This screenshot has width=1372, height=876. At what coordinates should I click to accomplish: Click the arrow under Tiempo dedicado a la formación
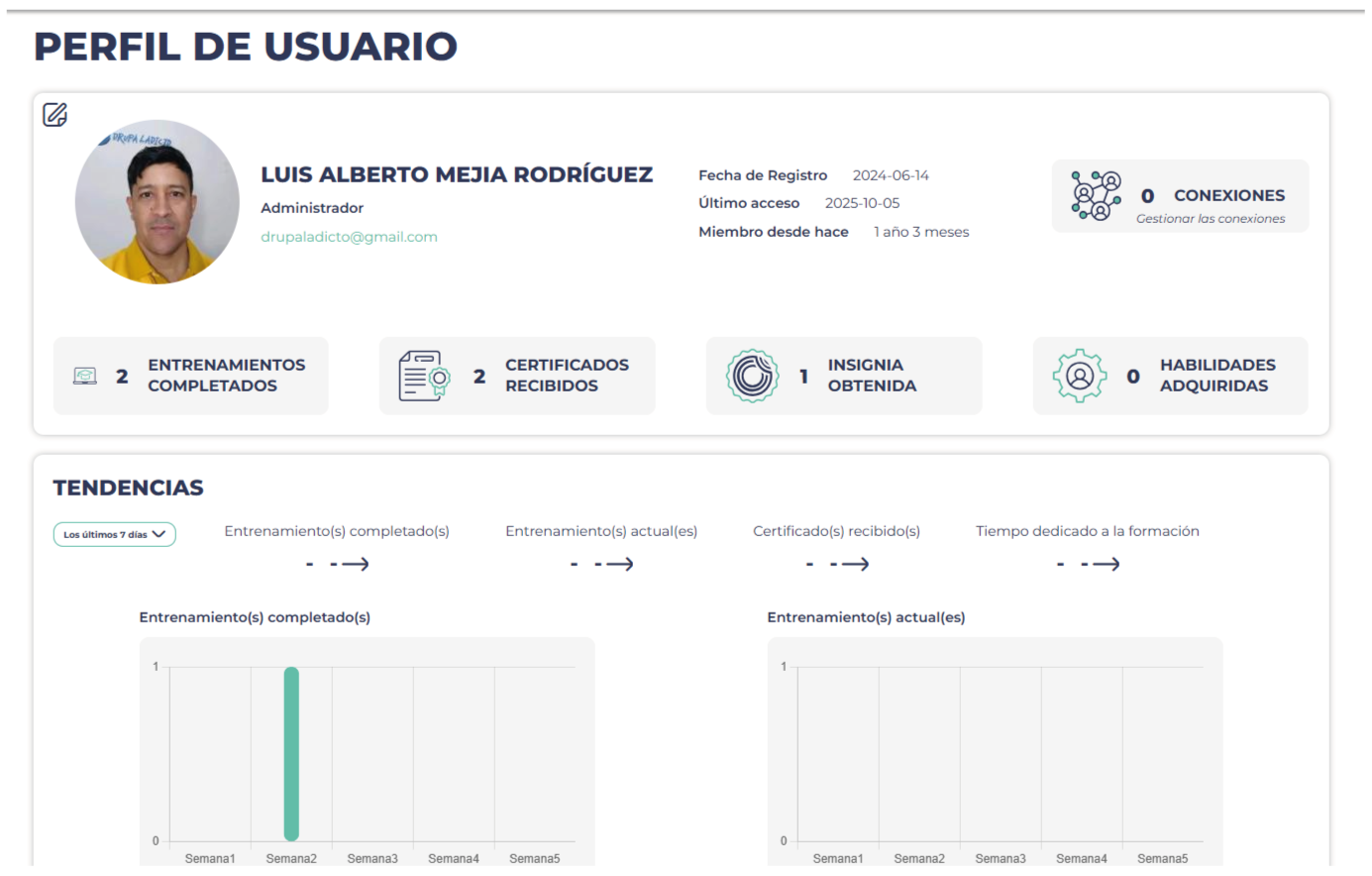click(x=1106, y=564)
